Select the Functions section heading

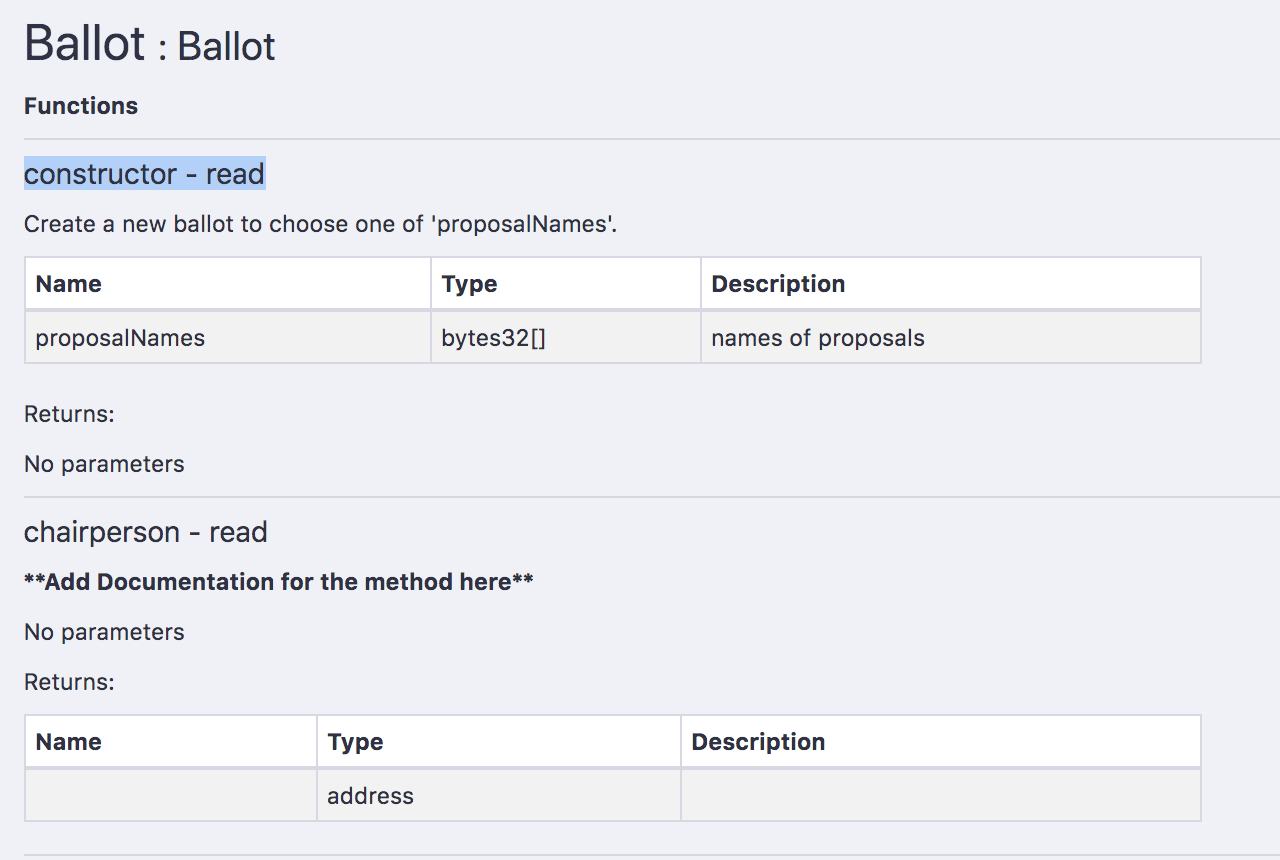[x=81, y=106]
